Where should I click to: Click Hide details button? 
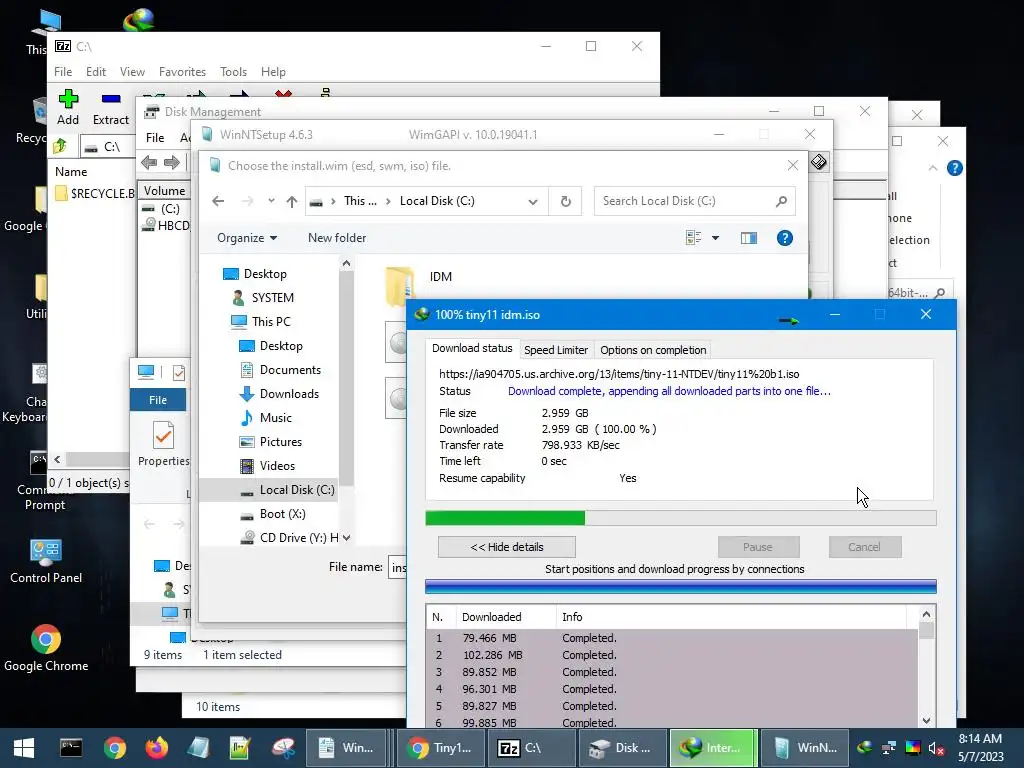click(x=507, y=547)
